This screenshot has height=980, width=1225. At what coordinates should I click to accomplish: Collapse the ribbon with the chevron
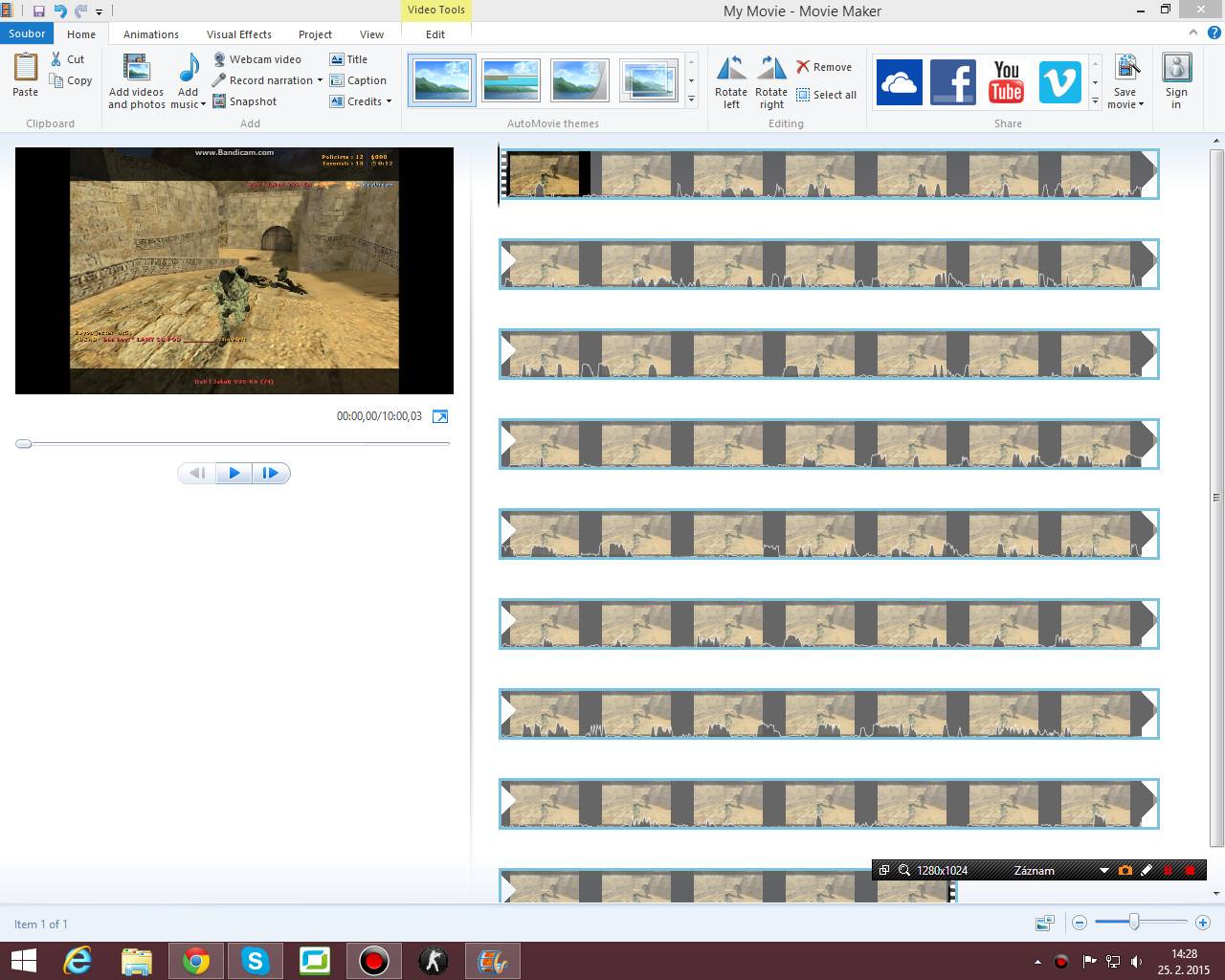click(x=1194, y=32)
